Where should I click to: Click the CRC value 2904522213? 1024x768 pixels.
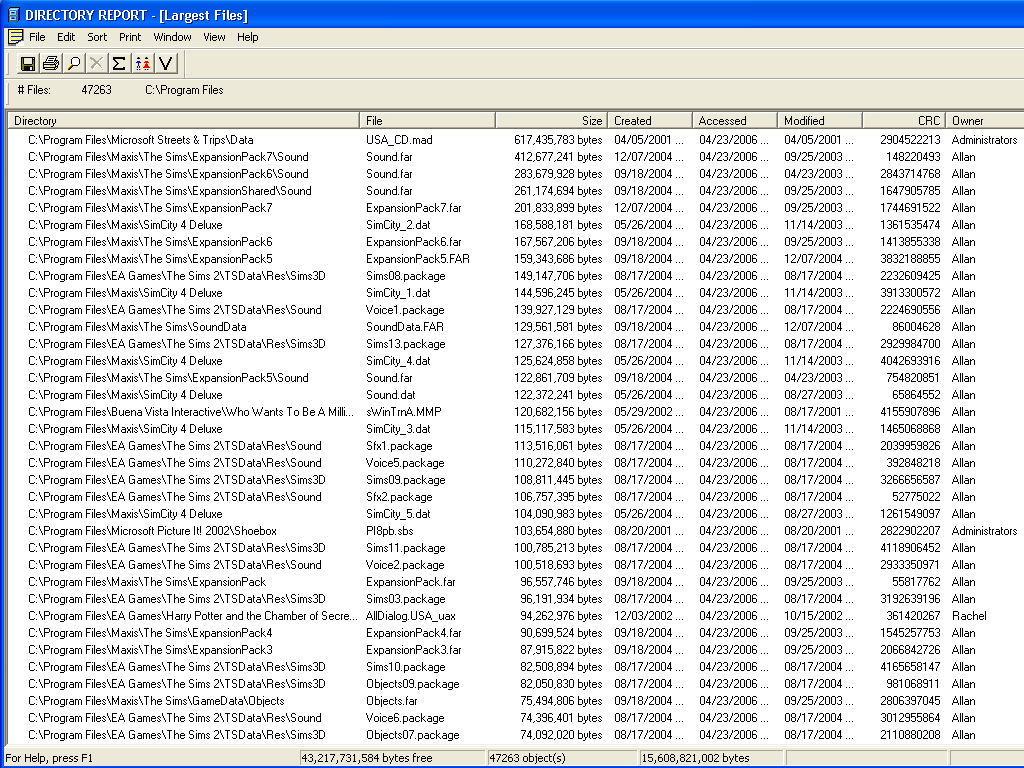pyautogui.click(x=910, y=140)
